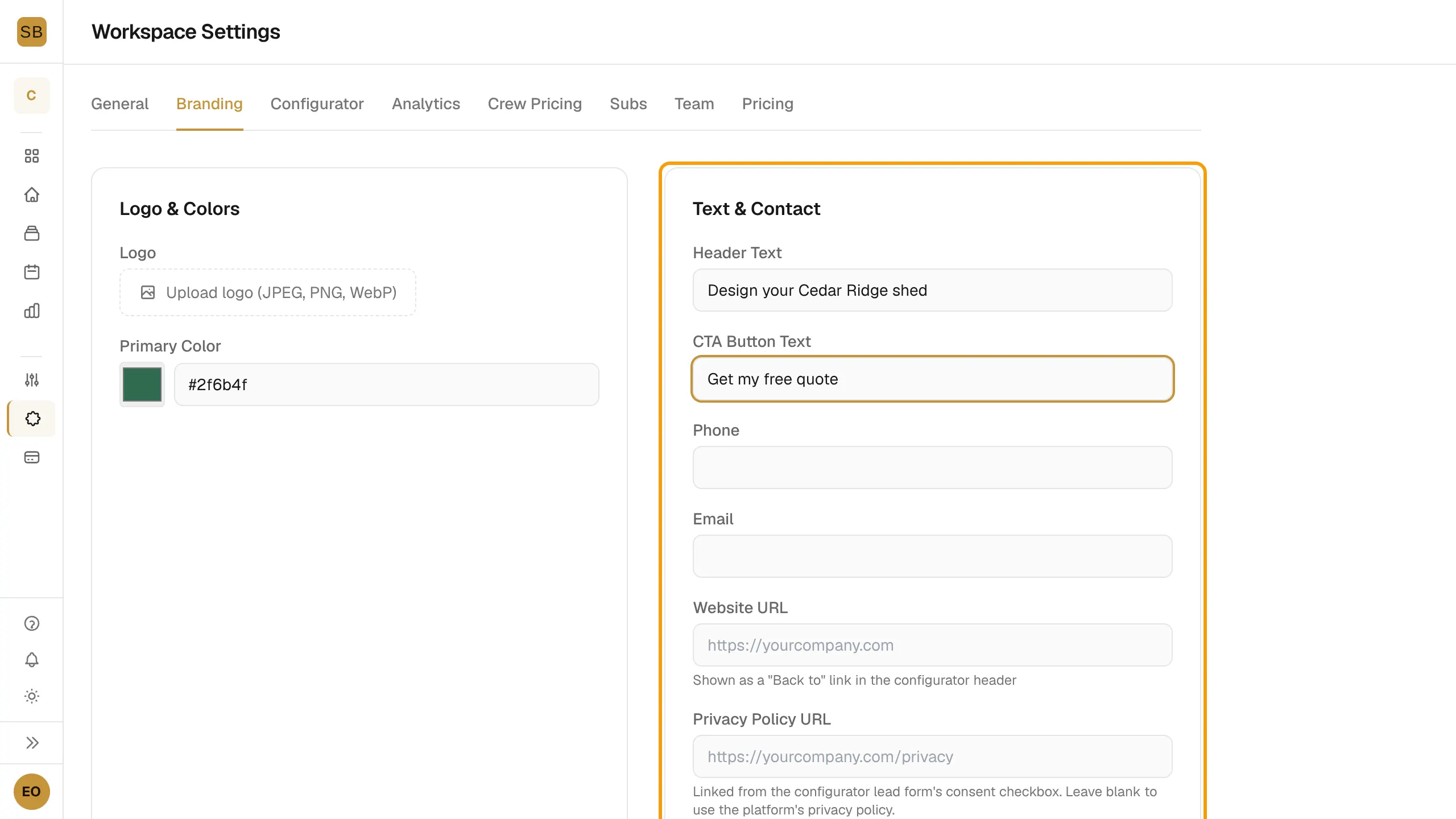Click the image icon in logo upload

coord(148,292)
